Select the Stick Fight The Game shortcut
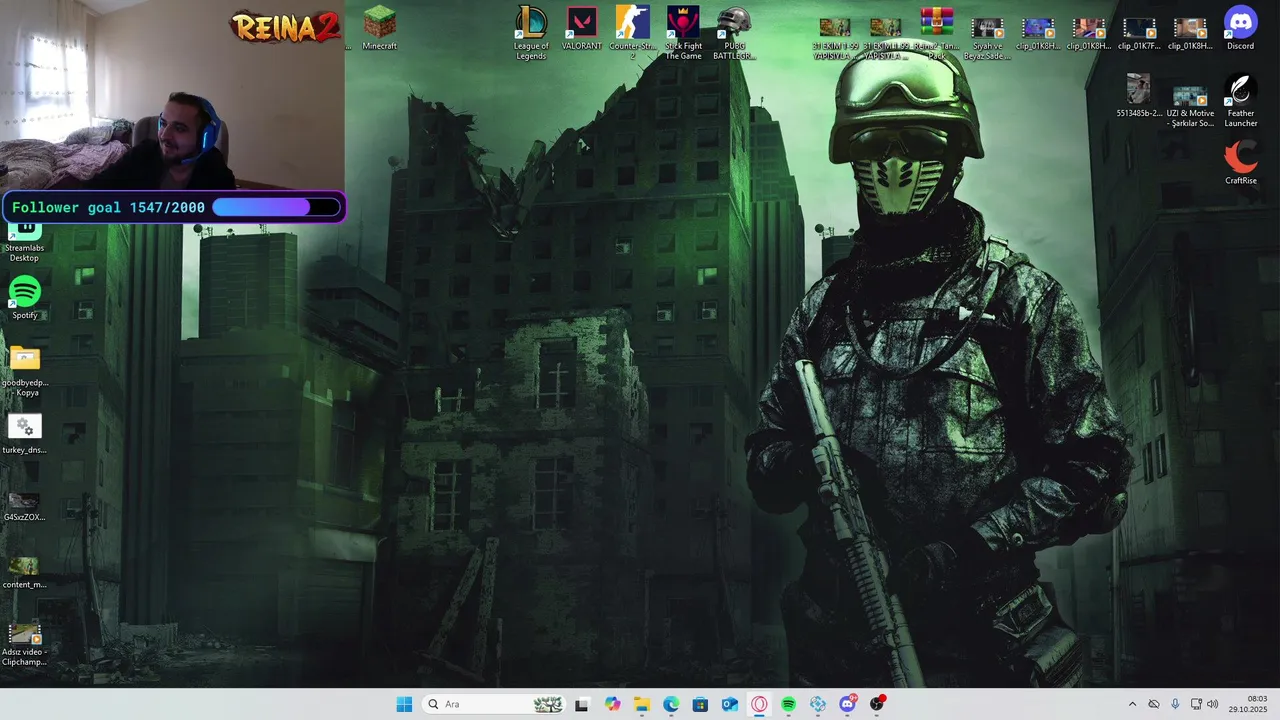1280x720 pixels. point(683,33)
